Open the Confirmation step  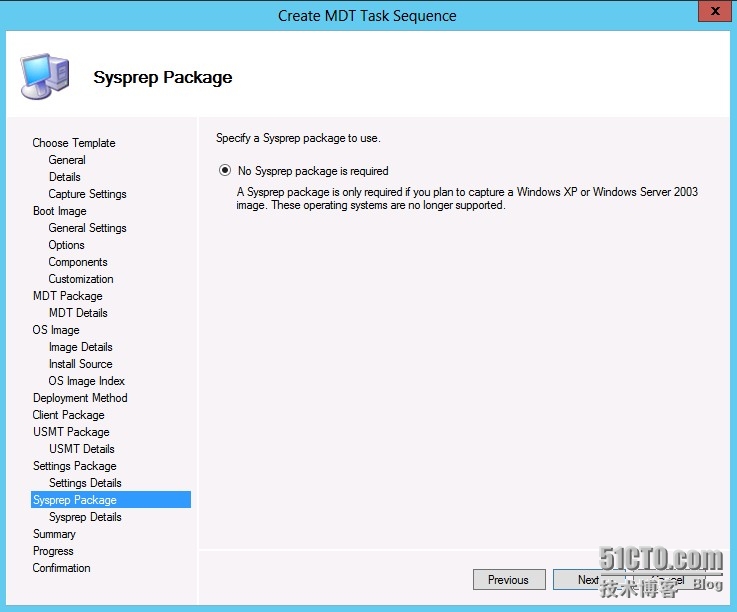coord(61,568)
